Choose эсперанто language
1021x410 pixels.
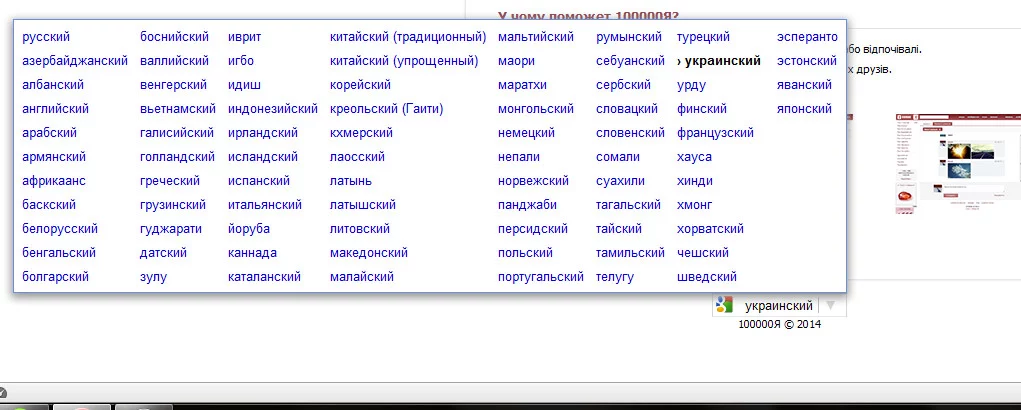(x=807, y=37)
